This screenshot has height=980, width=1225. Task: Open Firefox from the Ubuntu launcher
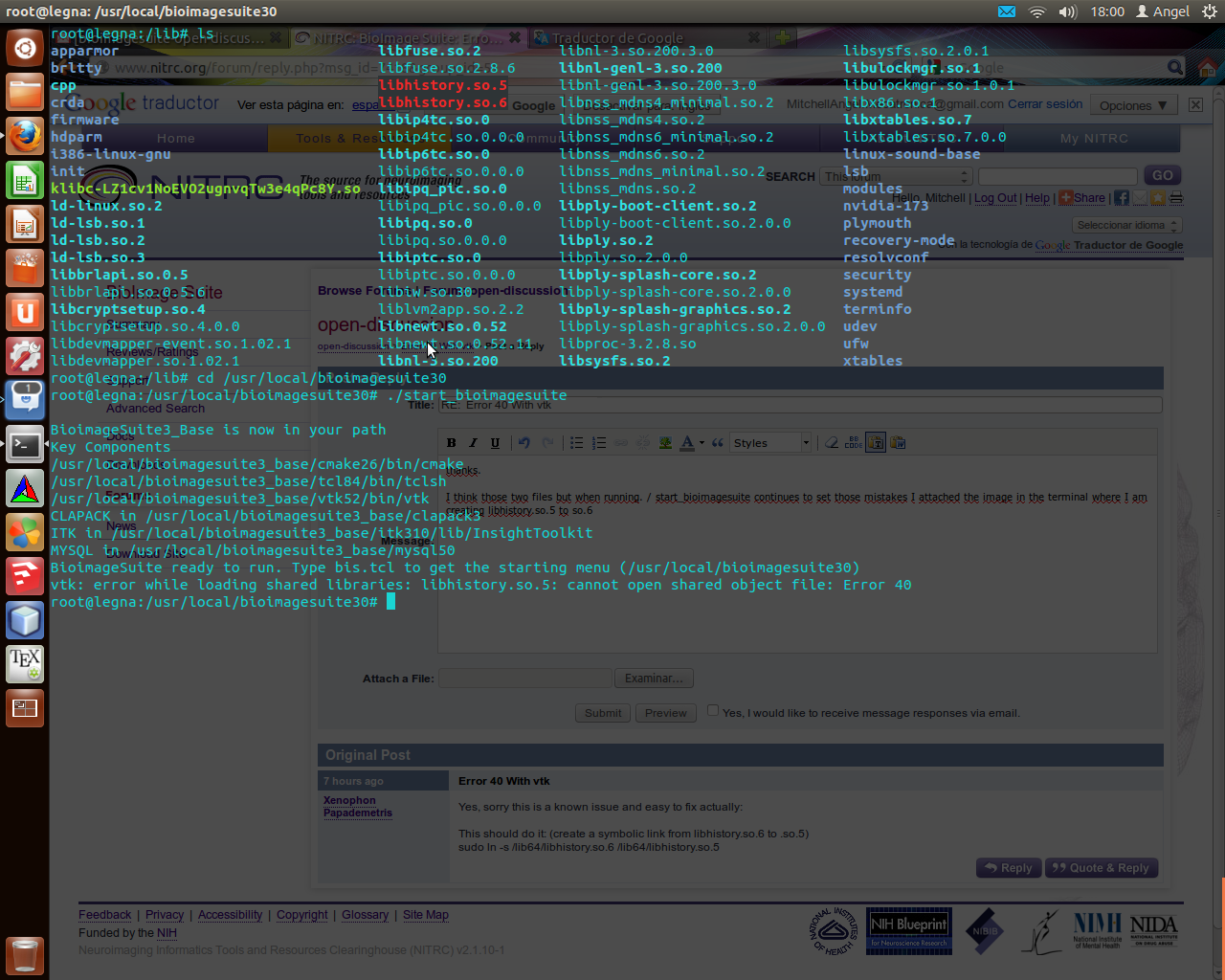pos(25,136)
